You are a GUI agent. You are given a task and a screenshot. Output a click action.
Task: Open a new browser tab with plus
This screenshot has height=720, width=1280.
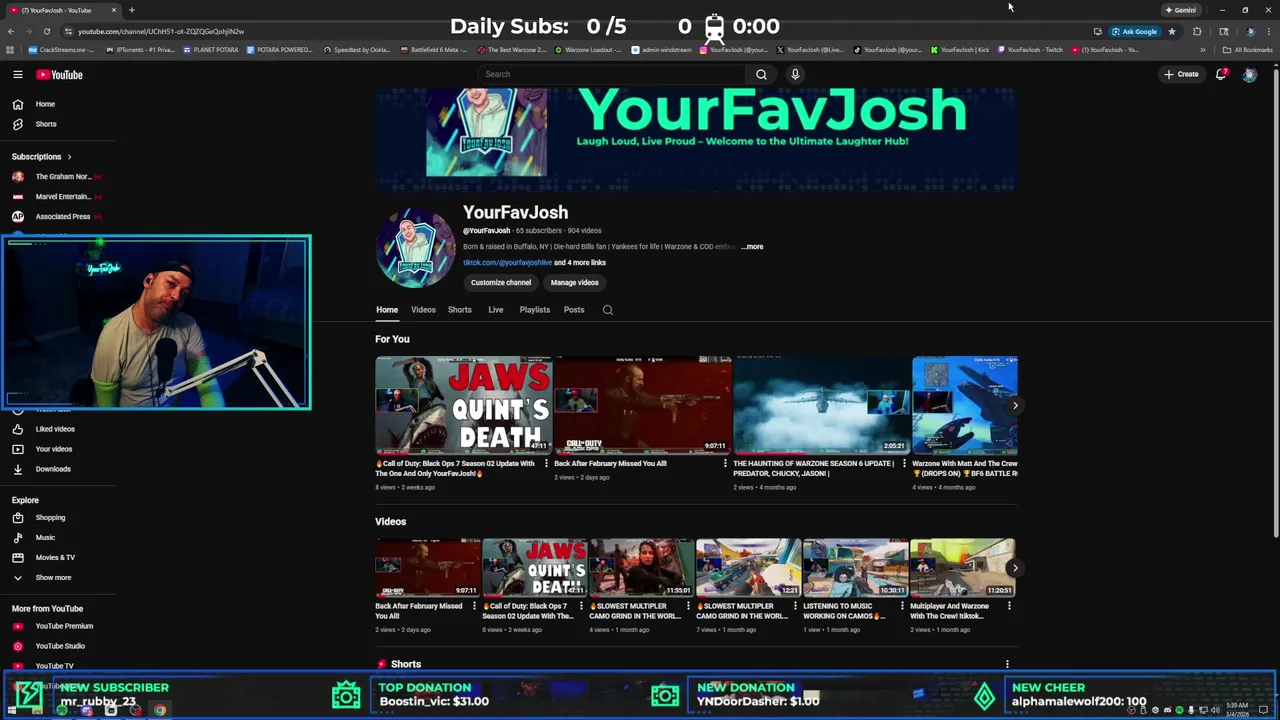point(131,10)
